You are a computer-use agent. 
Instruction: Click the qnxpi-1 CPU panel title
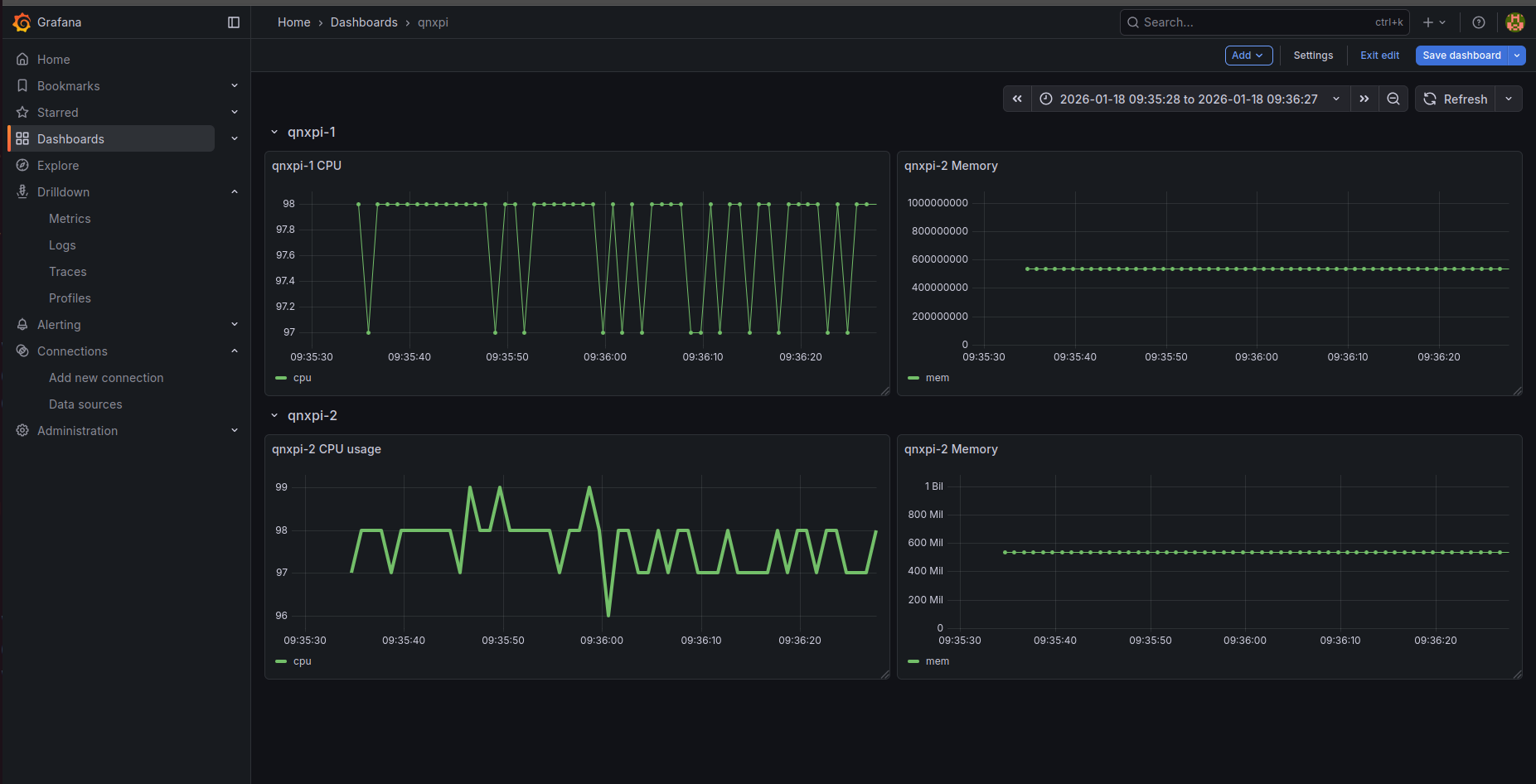(x=307, y=166)
